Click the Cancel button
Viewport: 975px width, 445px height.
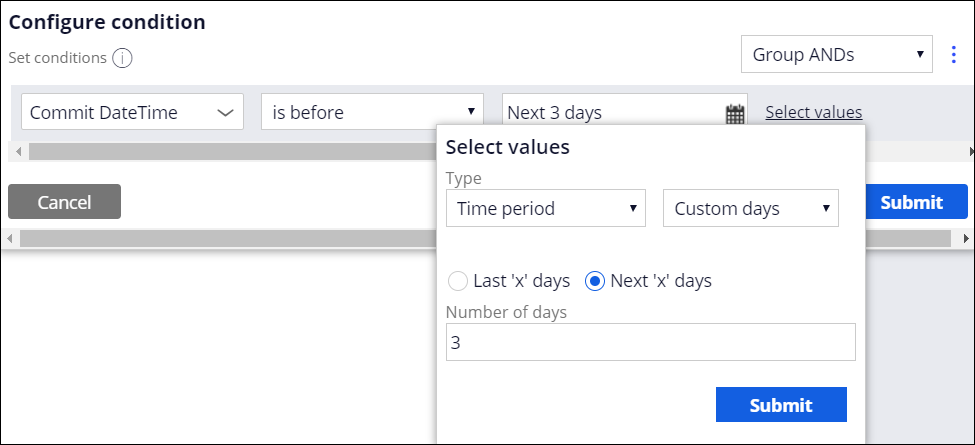[65, 202]
